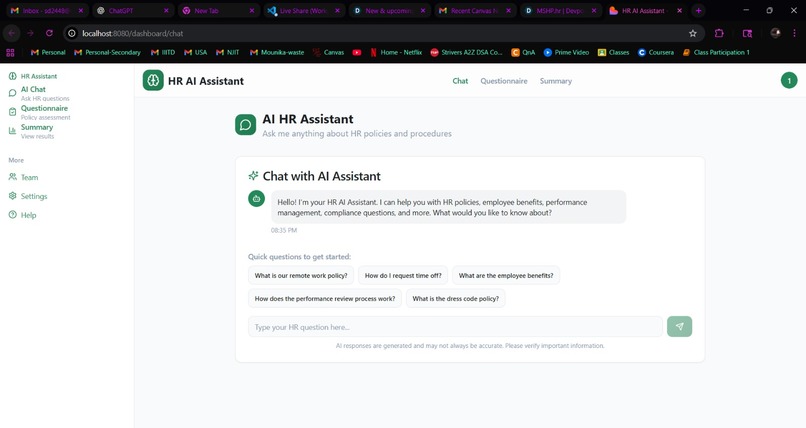The height and width of the screenshot is (428, 806).
Task: Open the Classes bookmark
Action: click(x=614, y=52)
